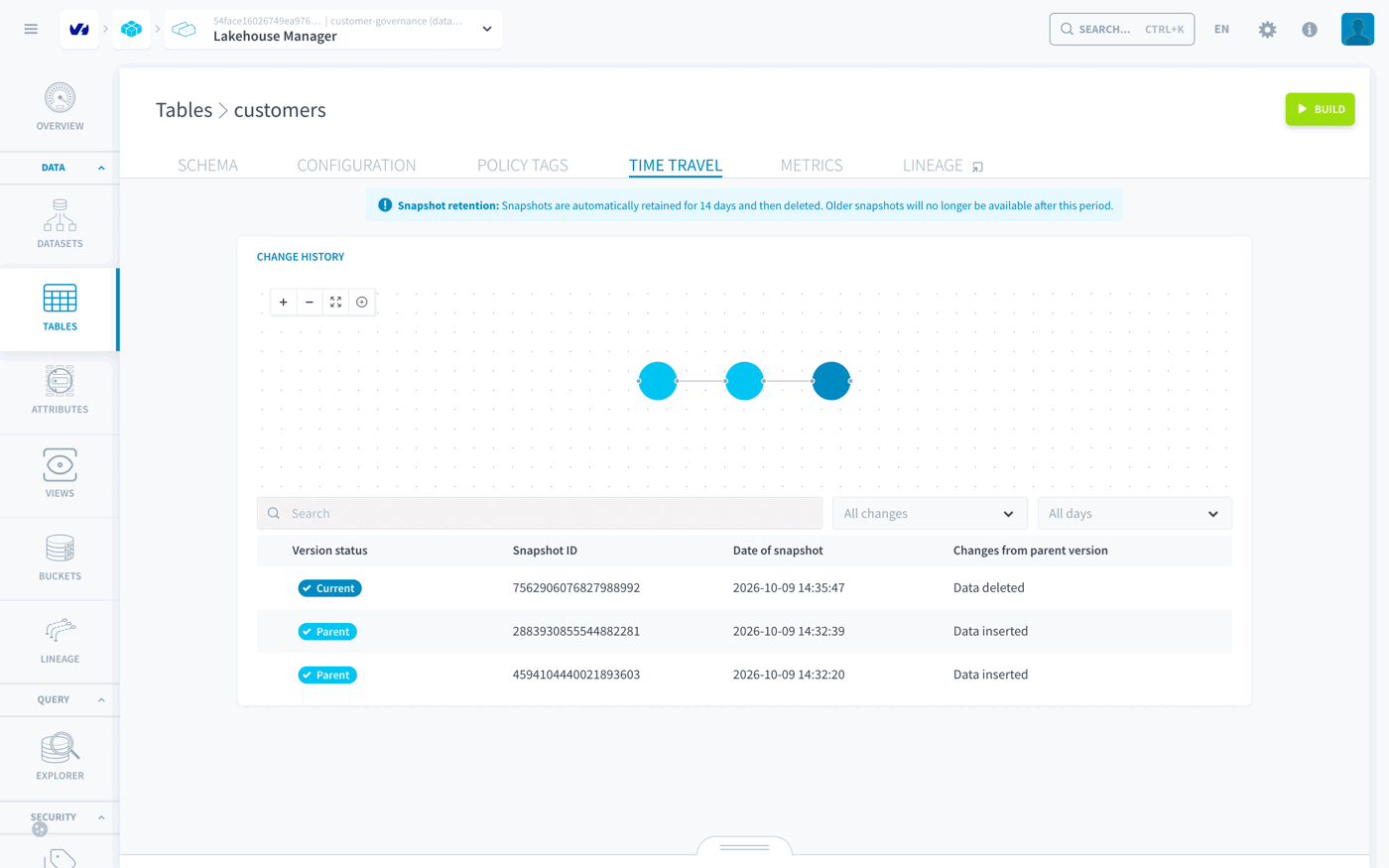This screenshot has width=1389, height=868.
Task: Open the global Search box
Action: (1121, 30)
